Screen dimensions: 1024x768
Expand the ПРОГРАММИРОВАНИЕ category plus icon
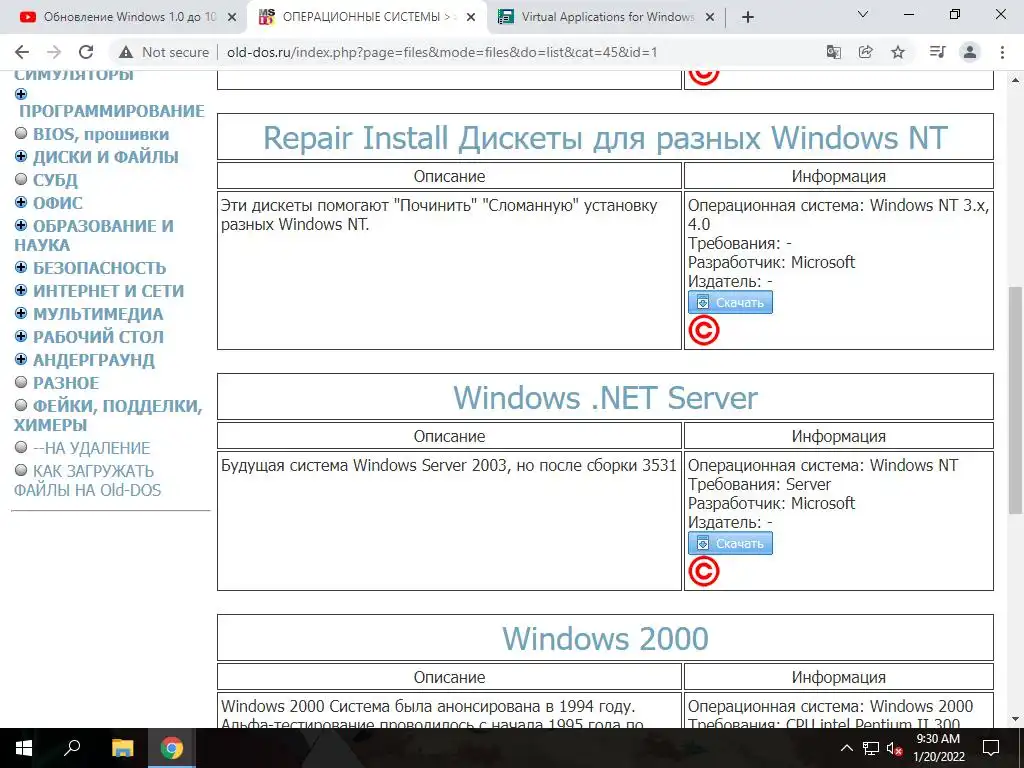pos(21,94)
